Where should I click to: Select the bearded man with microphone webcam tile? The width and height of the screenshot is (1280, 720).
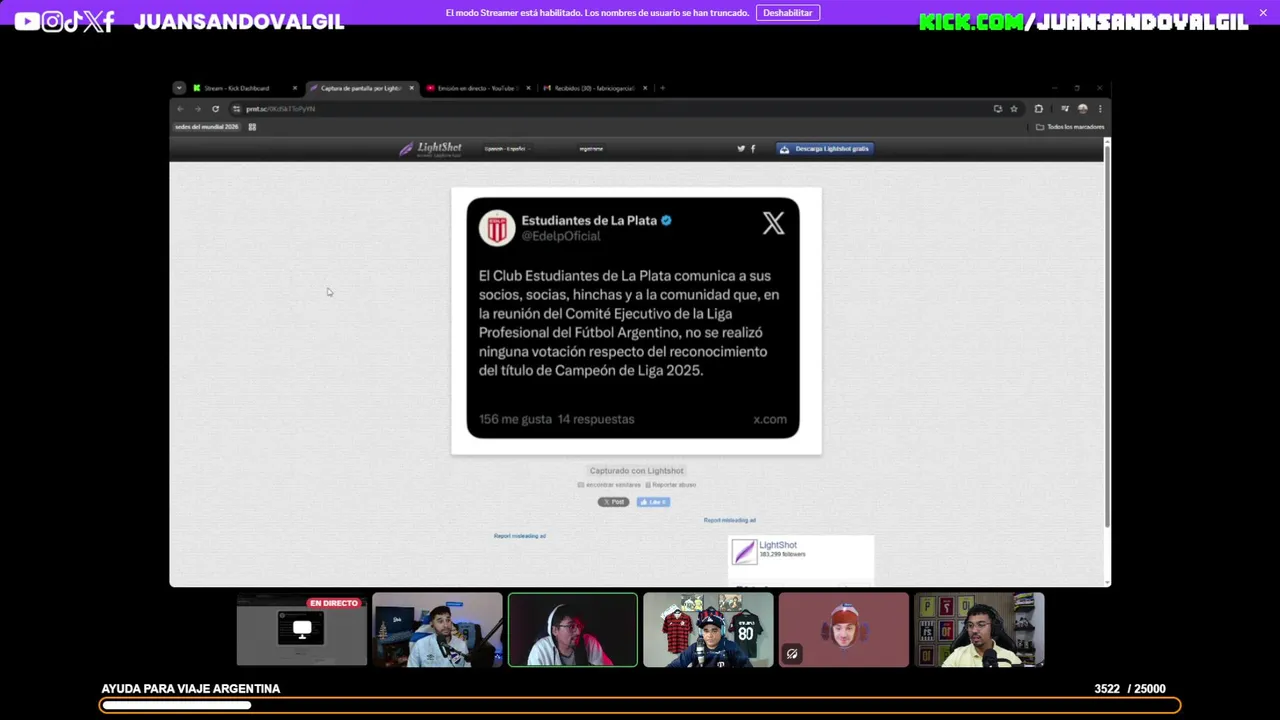tap(437, 630)
